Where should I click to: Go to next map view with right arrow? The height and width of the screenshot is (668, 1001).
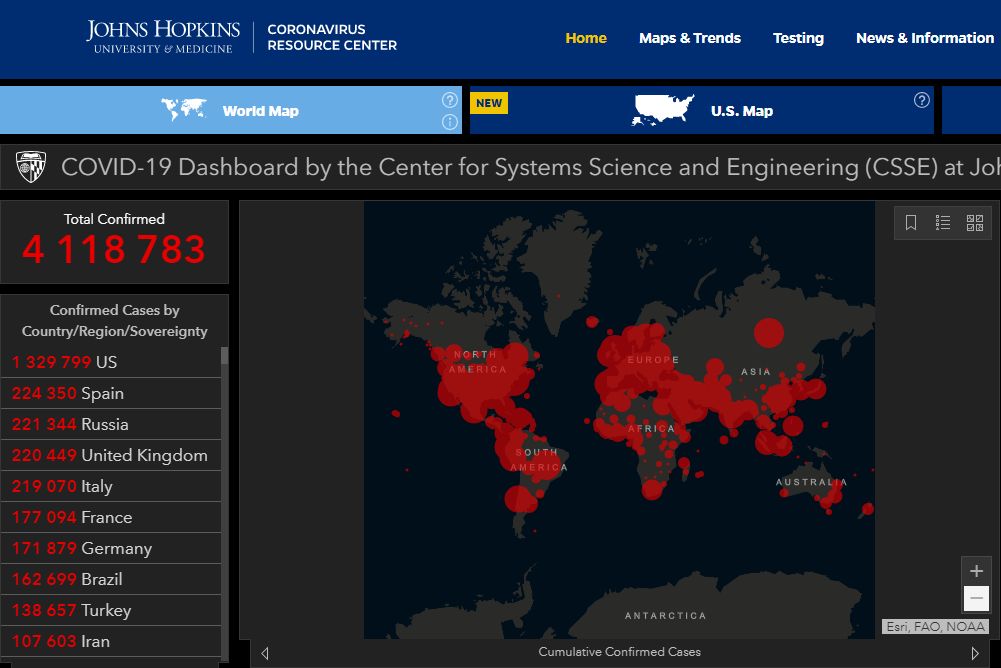[x=975, y=653]
